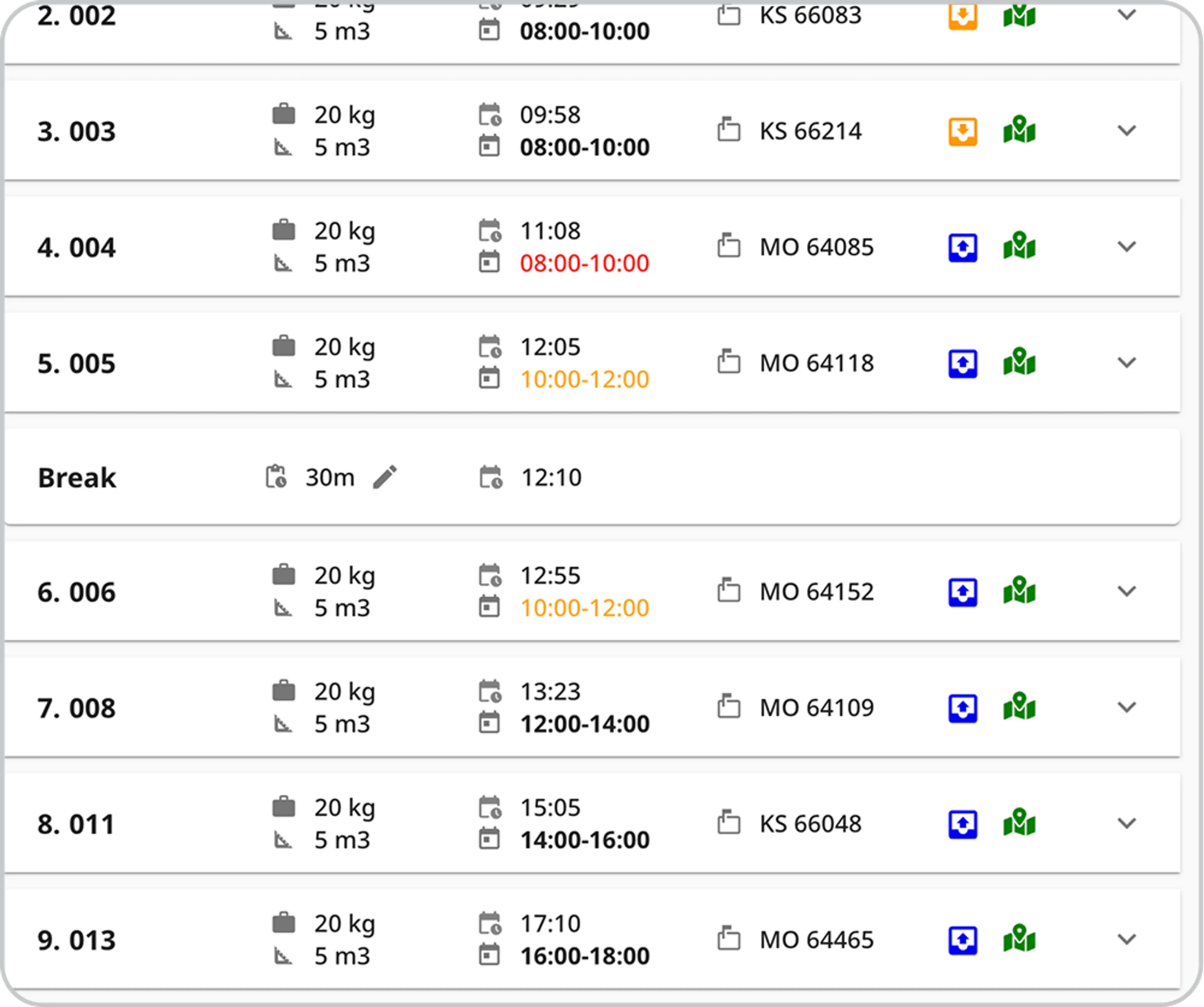Click blue delivery icon for MO 64085

pos(963,247)
